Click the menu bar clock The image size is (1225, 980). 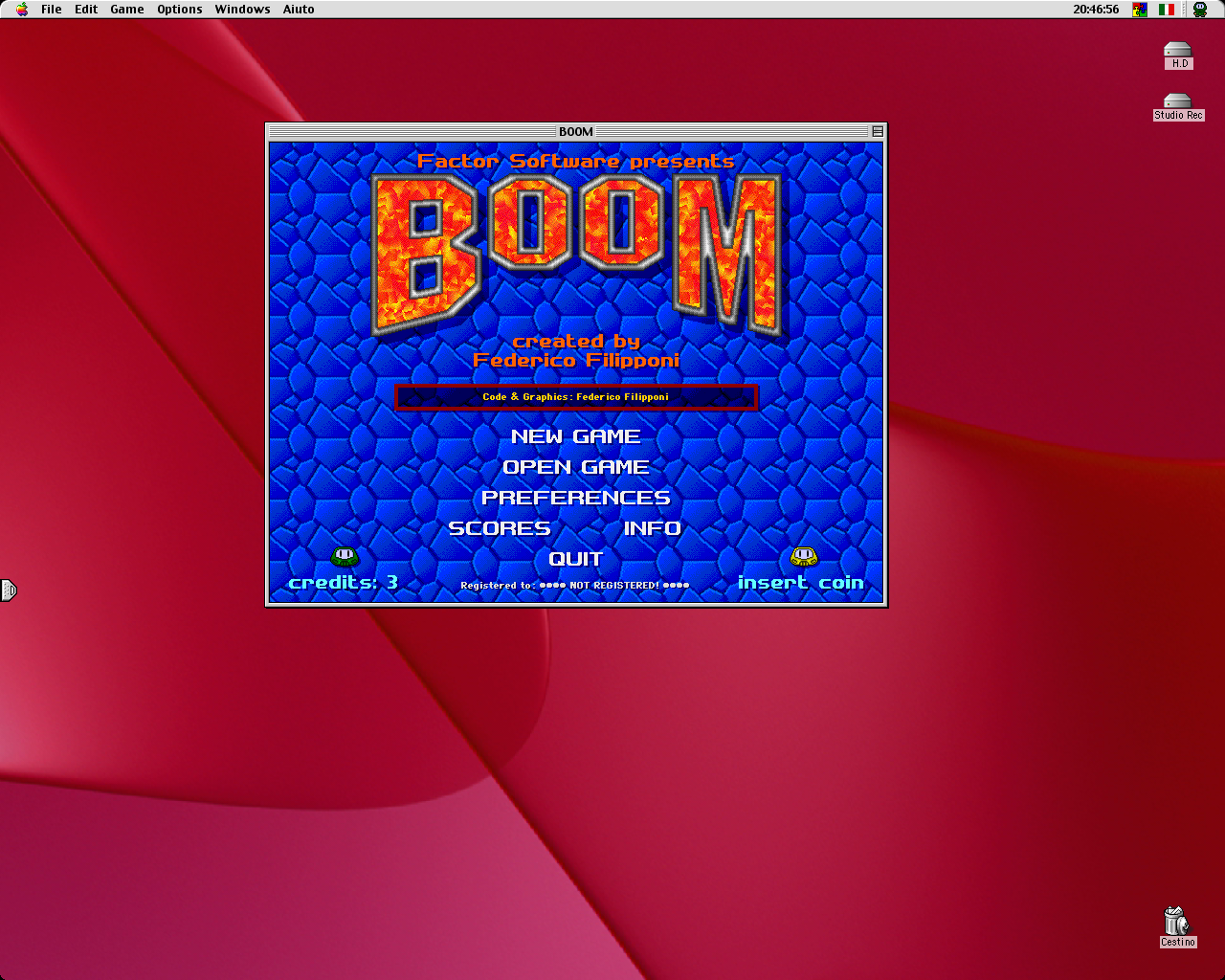(x=1096, y=9)
